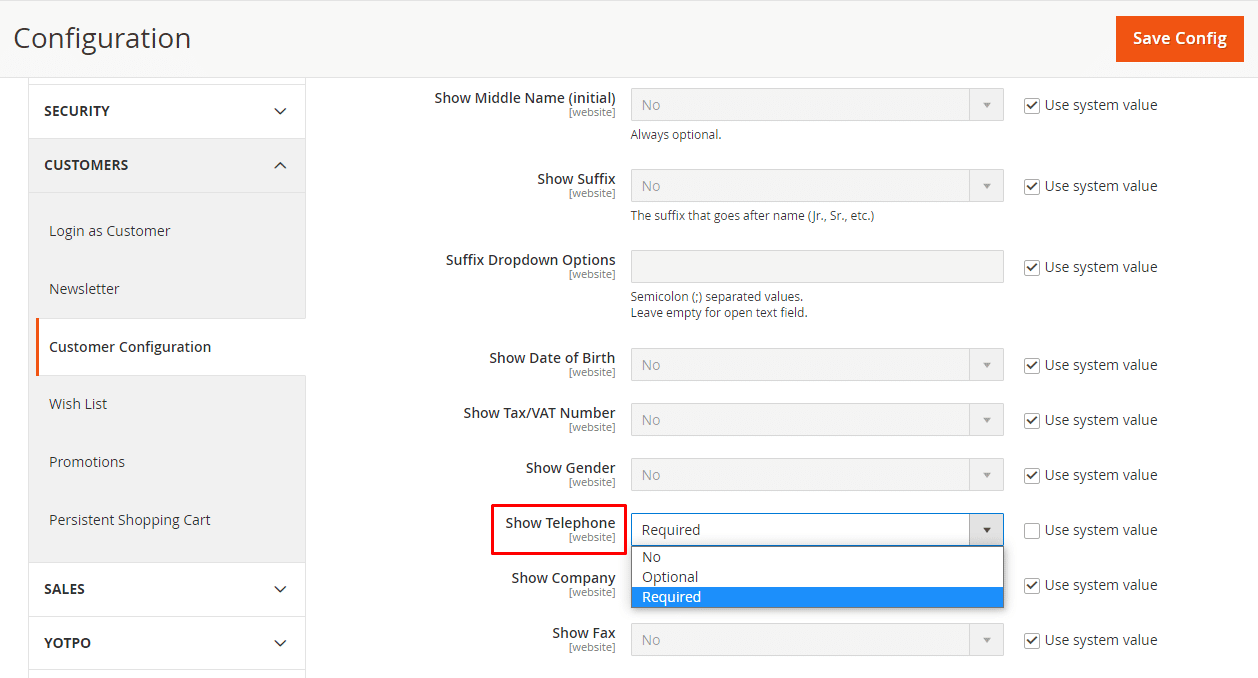This screenshot has height=678, width=1258.
Task: Expand the Yotpo section chevron
Action: (280, 643)
